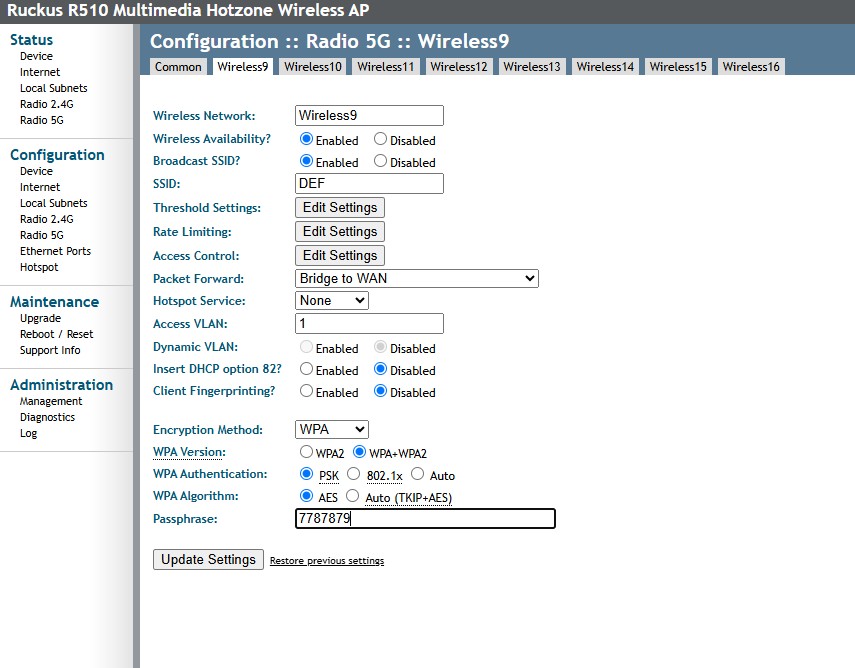Viewport: 855px width, 668px height.
Task: Edit Threshold Settings
Action: pos(340,208)
